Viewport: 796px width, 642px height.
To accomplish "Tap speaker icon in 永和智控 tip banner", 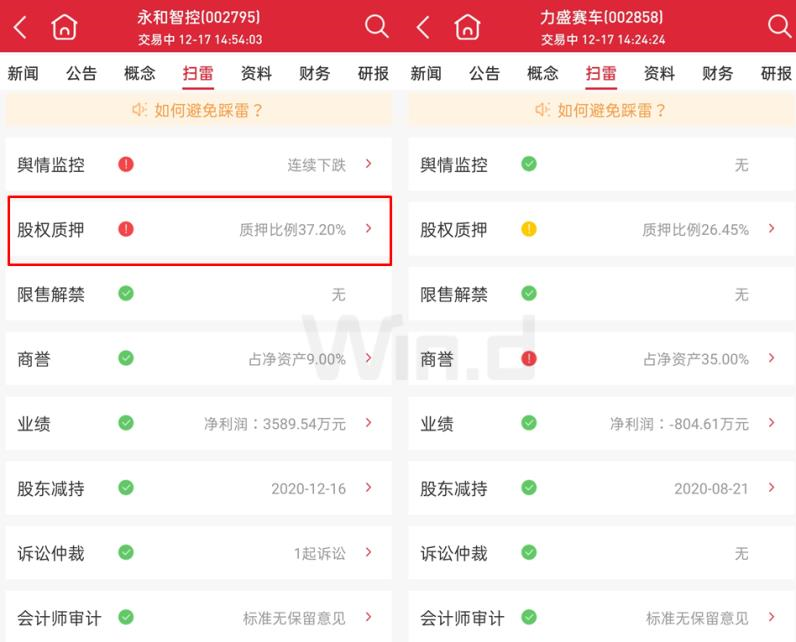I will pos(139,110).
